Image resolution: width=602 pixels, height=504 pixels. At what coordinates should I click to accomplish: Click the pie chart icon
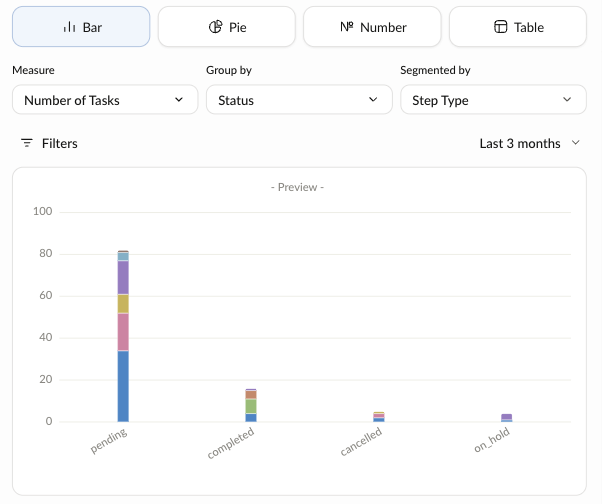click(215, 27)
